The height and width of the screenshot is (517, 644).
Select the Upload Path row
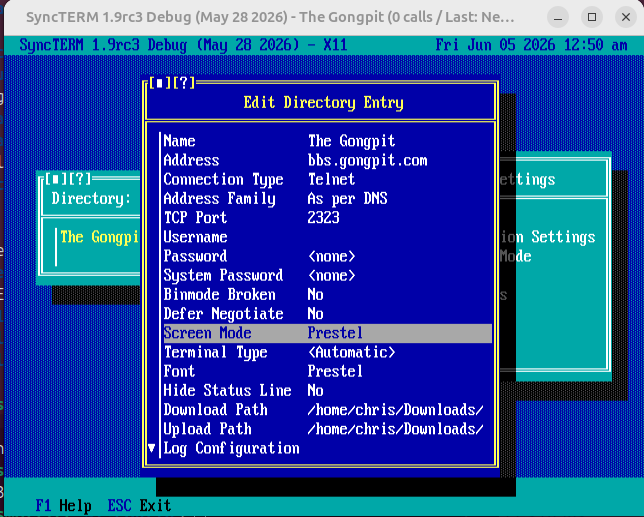327,429
